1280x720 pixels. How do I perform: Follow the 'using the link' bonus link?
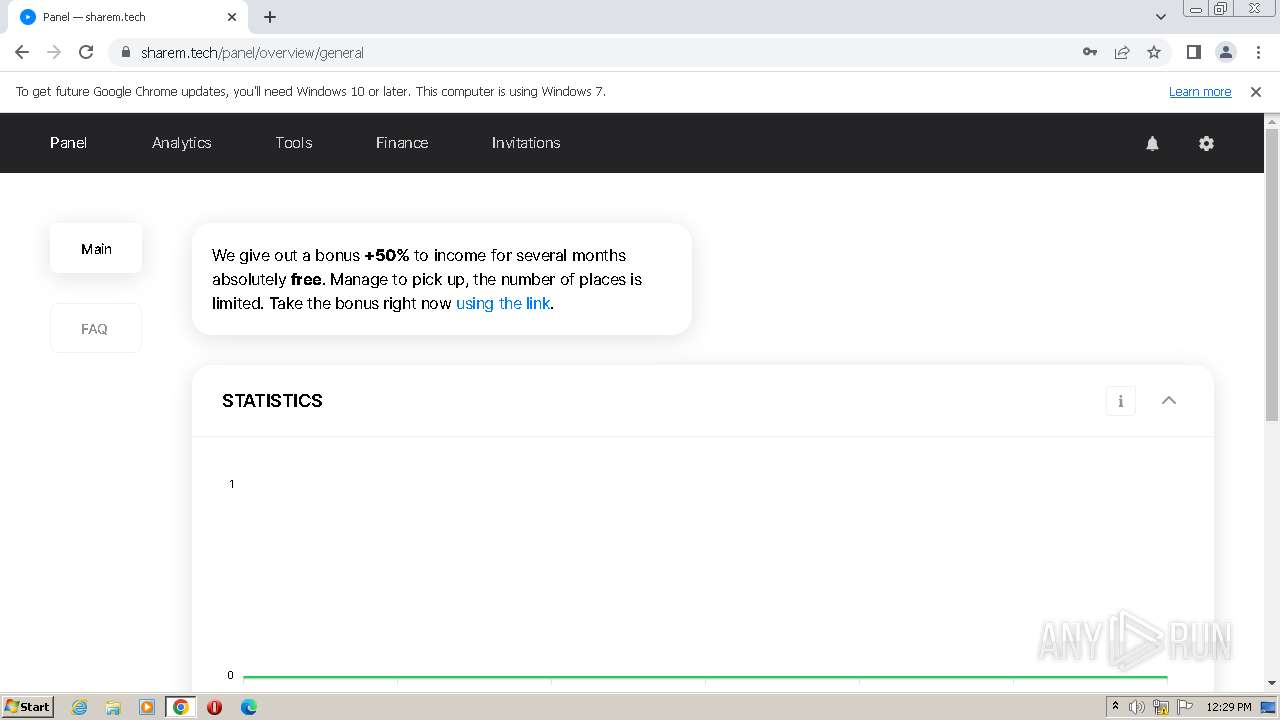tap(503, 303)
